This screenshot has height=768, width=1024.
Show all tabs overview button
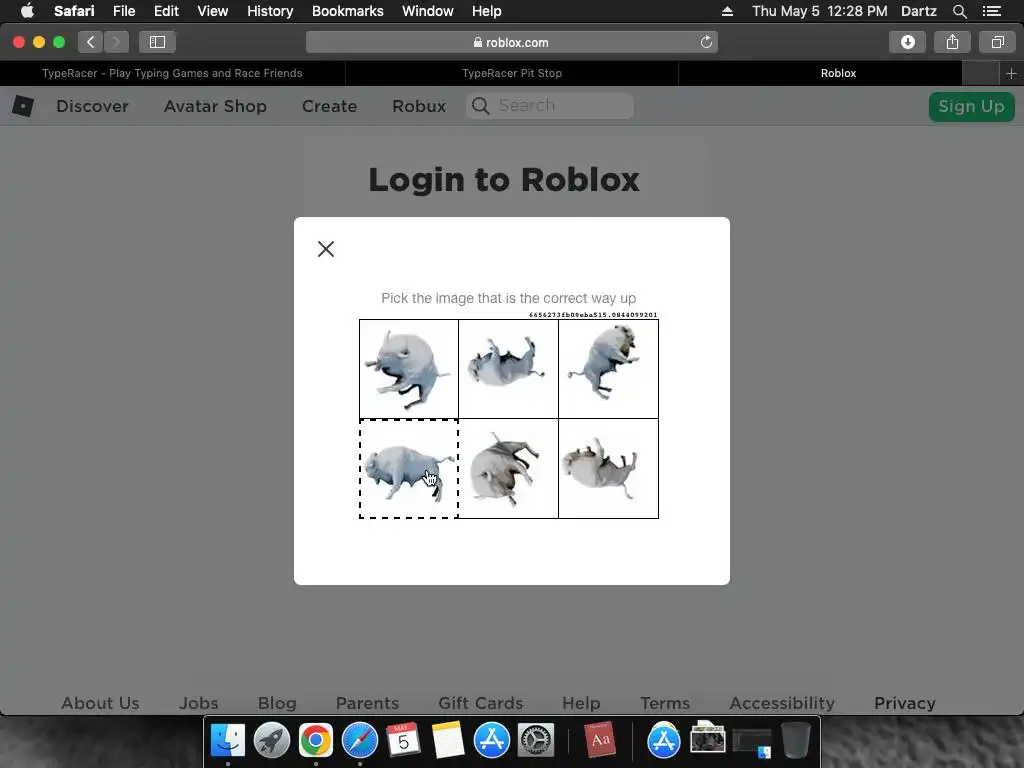(x=997, y=42)
